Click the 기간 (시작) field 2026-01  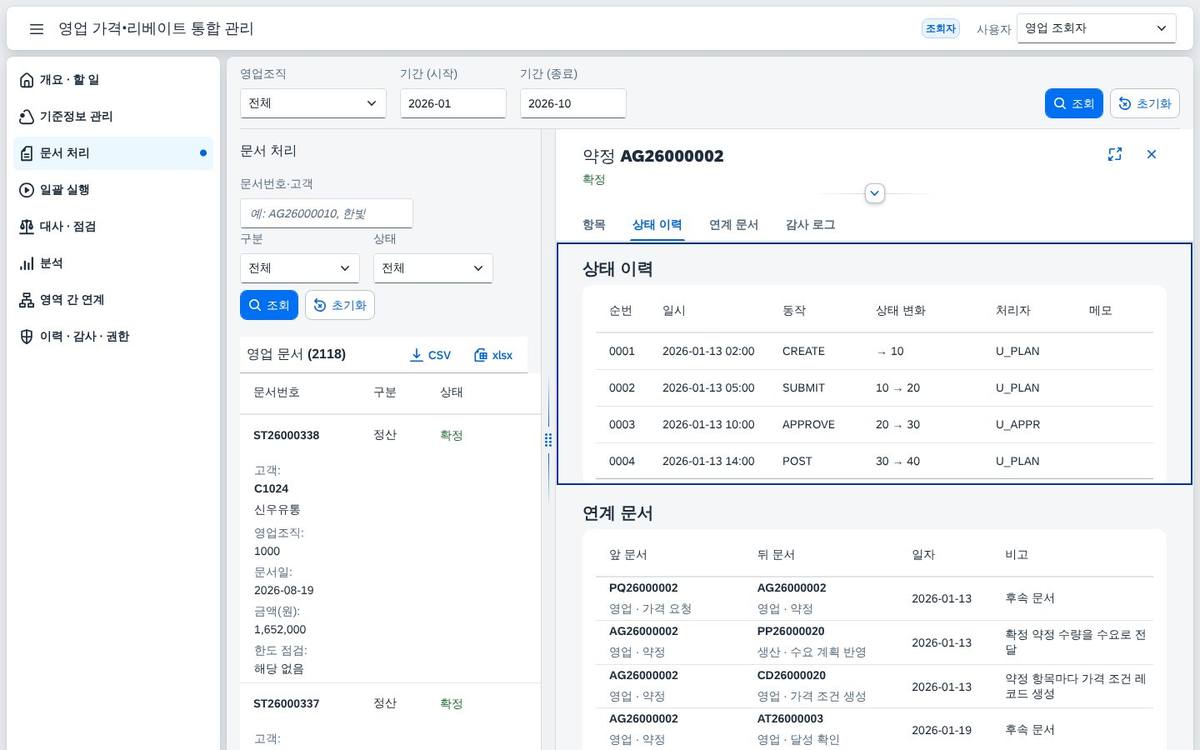[453, 103]
